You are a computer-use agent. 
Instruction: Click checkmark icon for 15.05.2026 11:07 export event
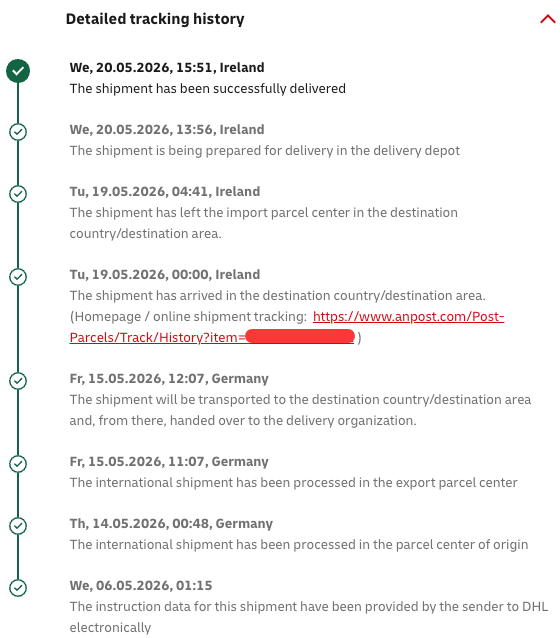(18, 464)
